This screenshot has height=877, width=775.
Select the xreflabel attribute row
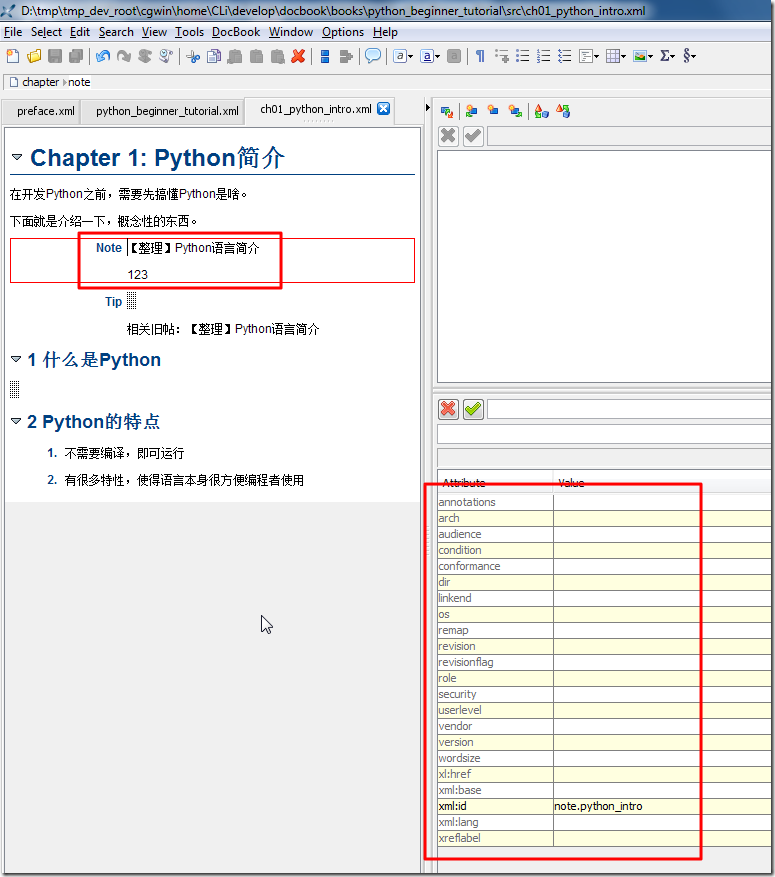(604, 838)
